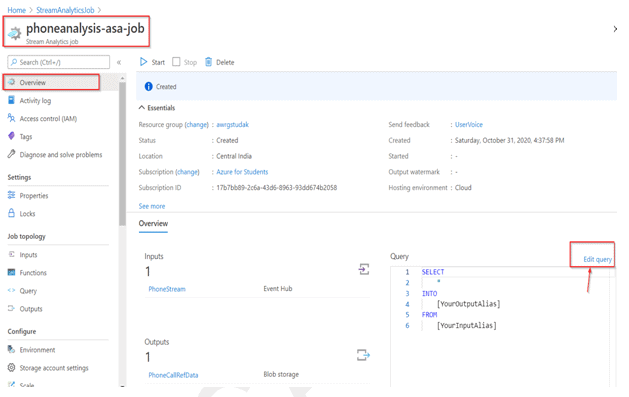Open the PhoneStream input link

(167, 289)
